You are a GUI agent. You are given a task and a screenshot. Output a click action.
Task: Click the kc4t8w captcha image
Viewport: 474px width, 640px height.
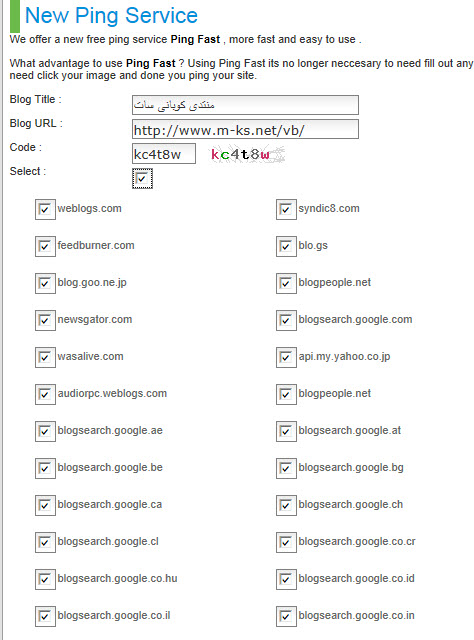247,154
